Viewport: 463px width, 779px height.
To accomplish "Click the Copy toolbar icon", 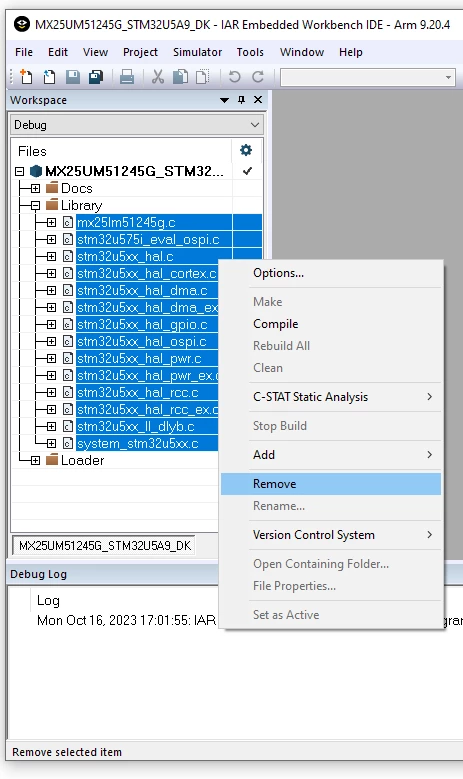I will click(180, 77).
